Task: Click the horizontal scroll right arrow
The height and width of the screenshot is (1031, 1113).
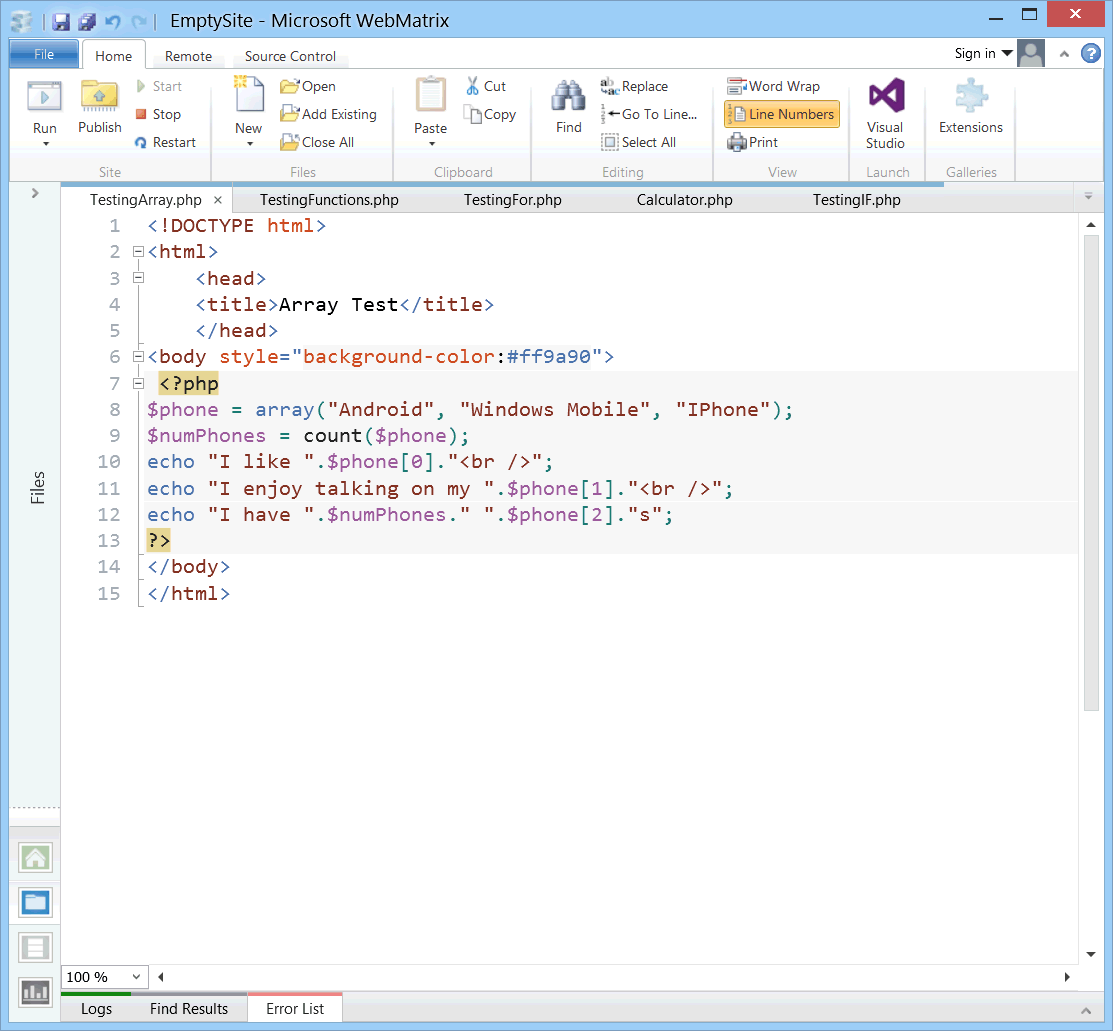Action: 1067,977
